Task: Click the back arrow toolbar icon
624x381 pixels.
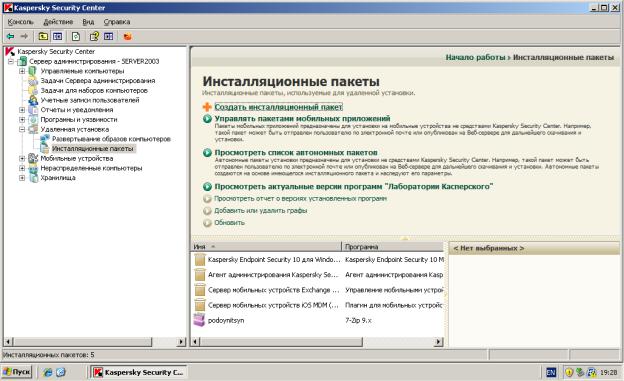Action: click(x=10, y=37)
